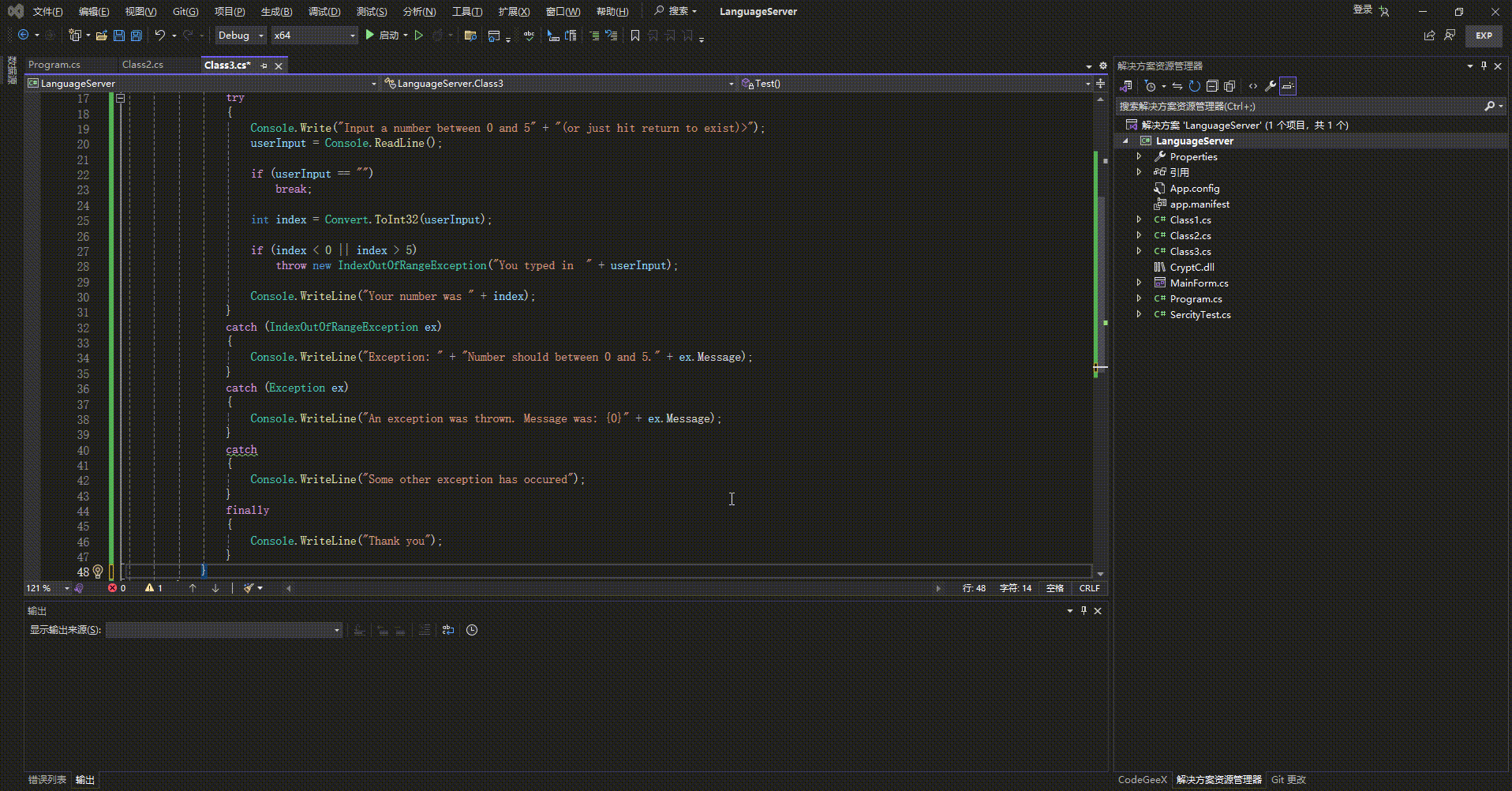Toggle word wrap in the output panel
Image resolution: width=1512 pixels, height=791 pixels.
coord(448,630)
